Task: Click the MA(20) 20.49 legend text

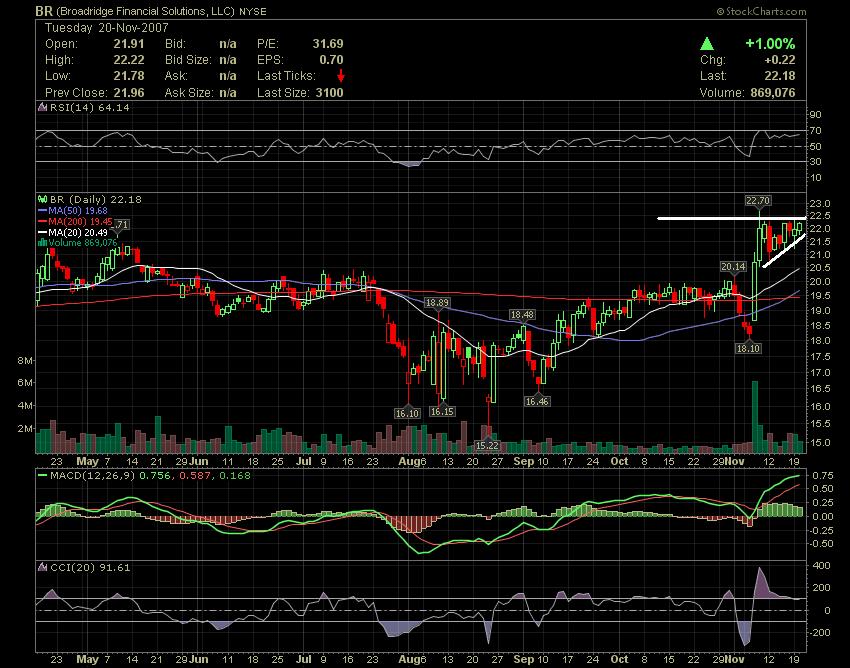Action: [x=78, y=233]
